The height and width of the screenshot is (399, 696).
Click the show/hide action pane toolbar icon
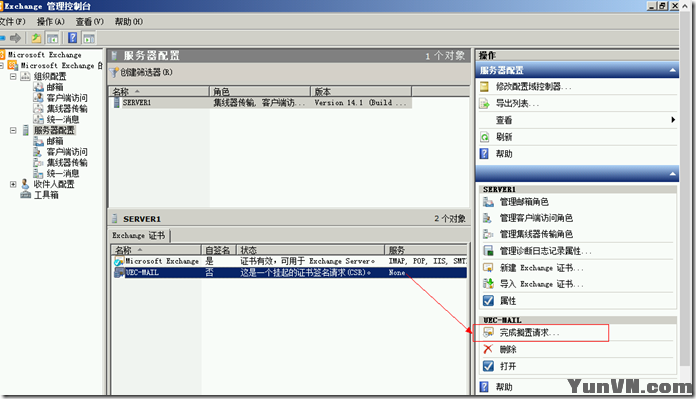89,39
